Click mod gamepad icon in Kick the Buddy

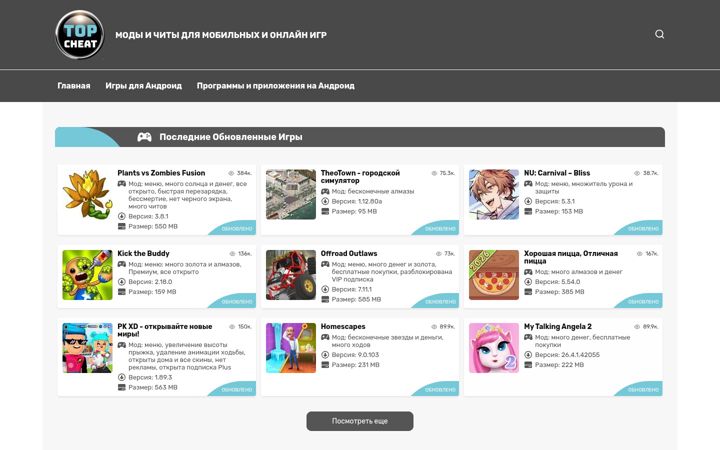click(122, 264)
